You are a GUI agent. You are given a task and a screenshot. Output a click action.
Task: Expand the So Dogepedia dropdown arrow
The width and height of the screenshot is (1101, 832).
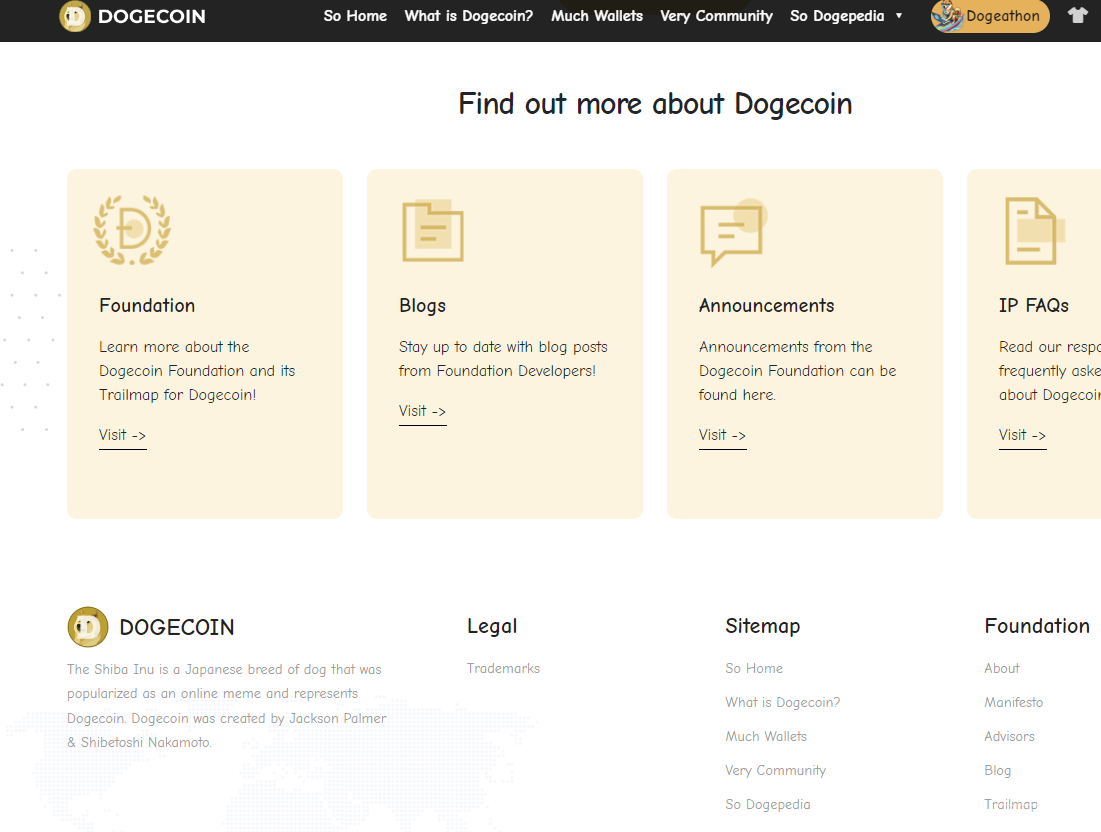(899, 16)
